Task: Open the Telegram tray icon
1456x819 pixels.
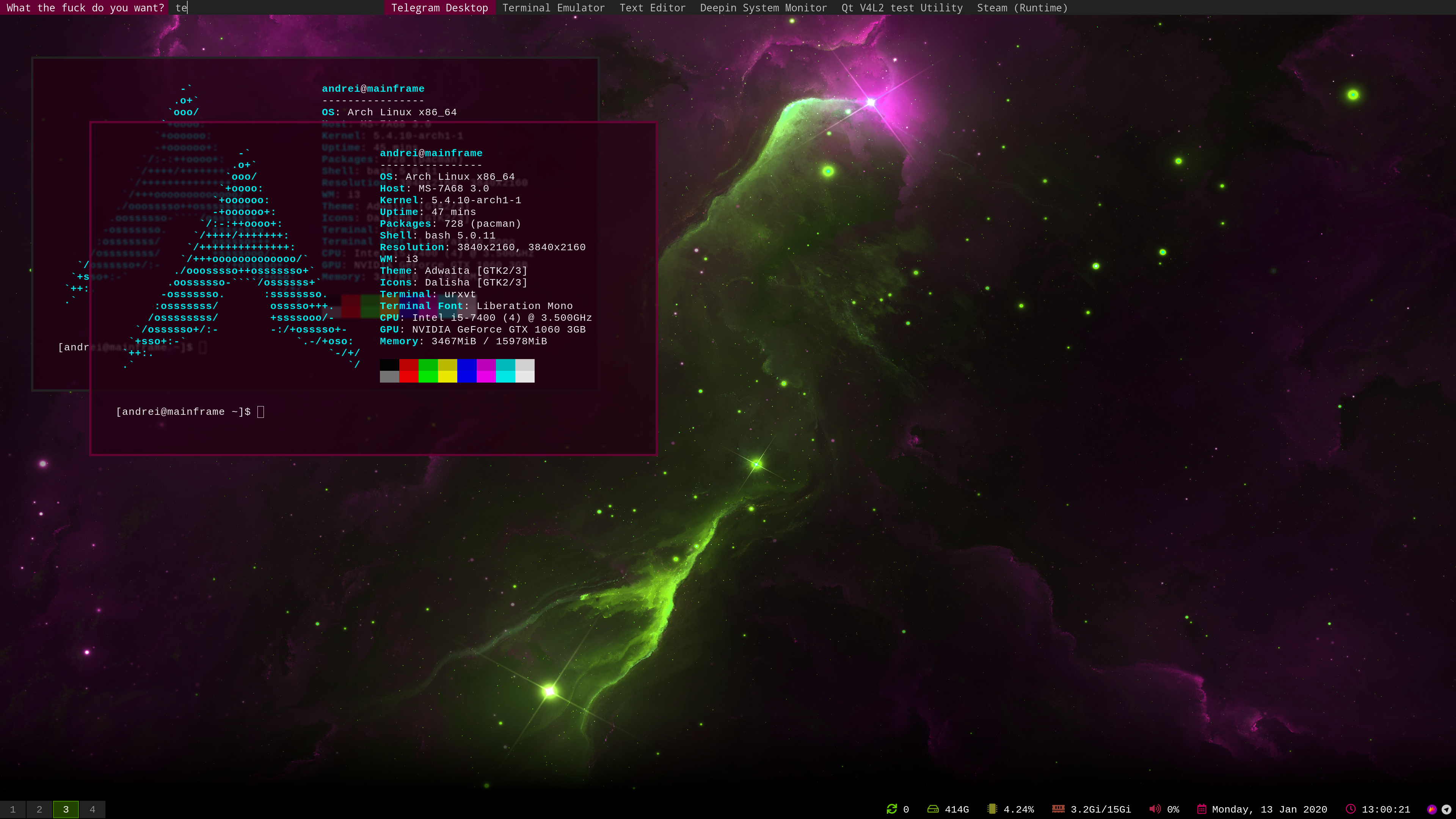Action: pyautogui.click(x=1447, y=810)
